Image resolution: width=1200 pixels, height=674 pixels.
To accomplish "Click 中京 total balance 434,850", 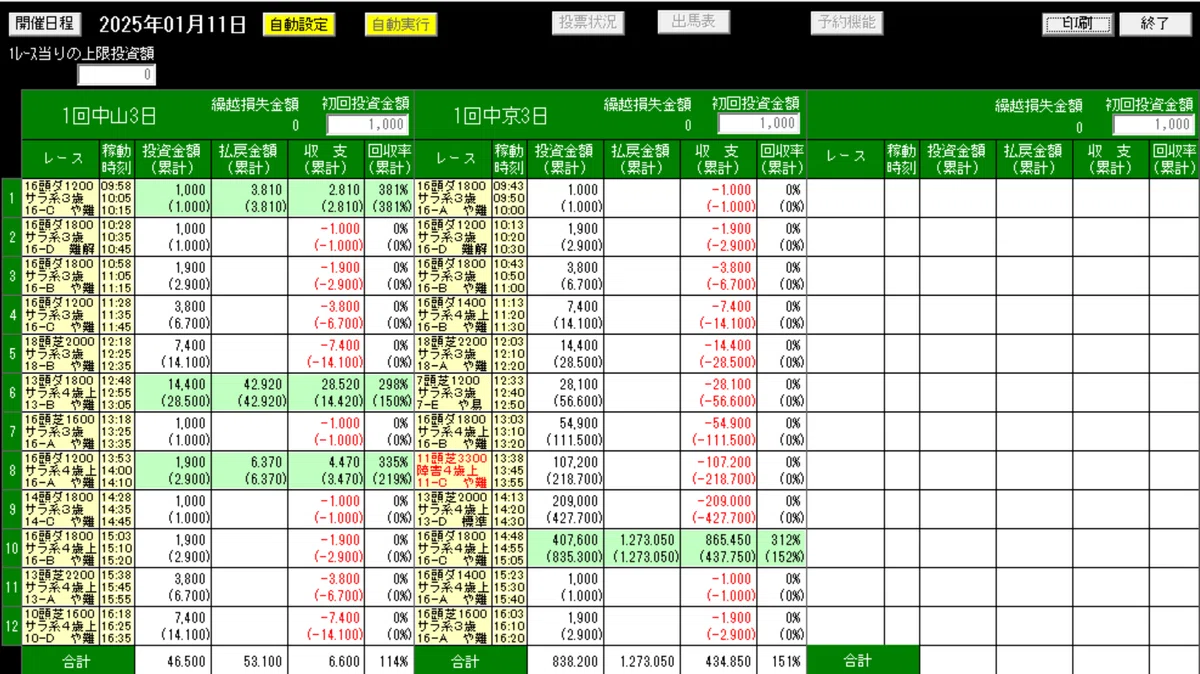I will pyautogui.click(x=718, y=661).
